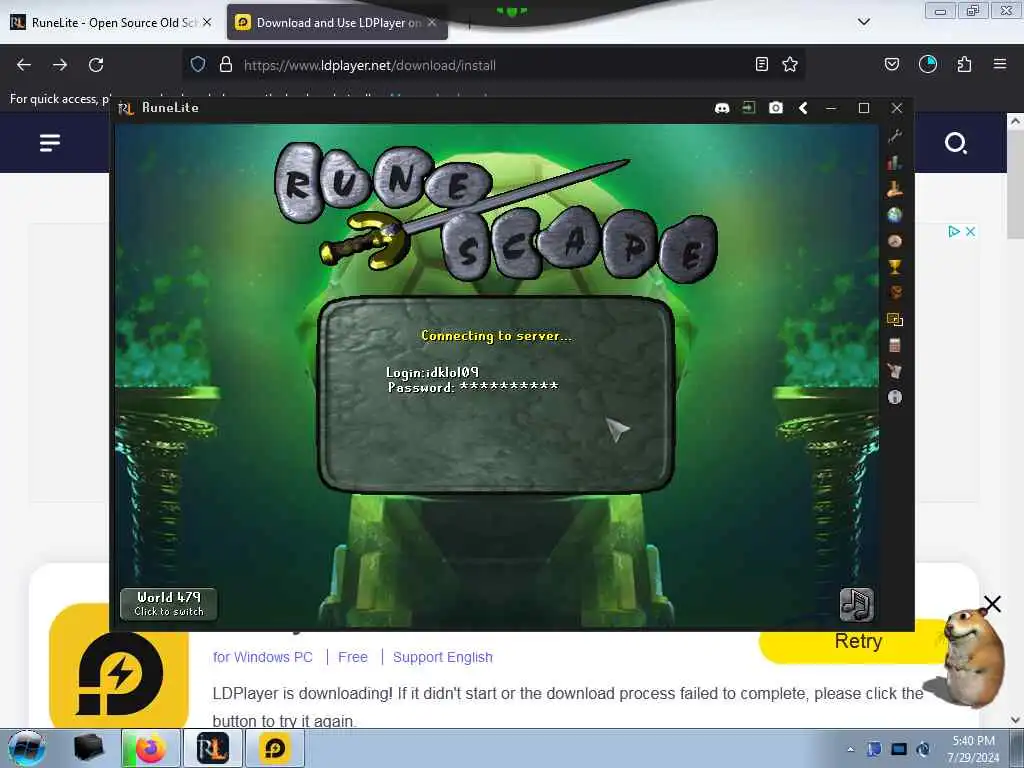The width and height of the screenshot is (1024, 768).
Task: Open the gold trophy Hiscore panel
Action: (x=895, y=266)
